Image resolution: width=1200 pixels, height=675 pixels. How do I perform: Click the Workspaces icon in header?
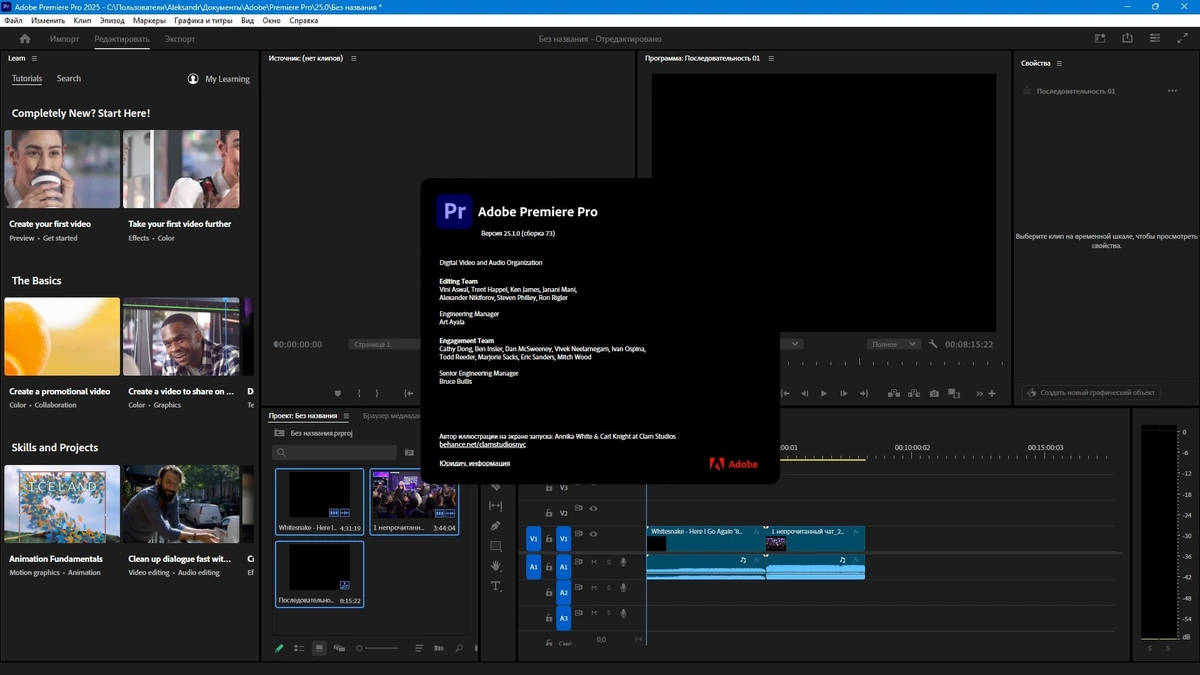click(x=1100, y=39)
